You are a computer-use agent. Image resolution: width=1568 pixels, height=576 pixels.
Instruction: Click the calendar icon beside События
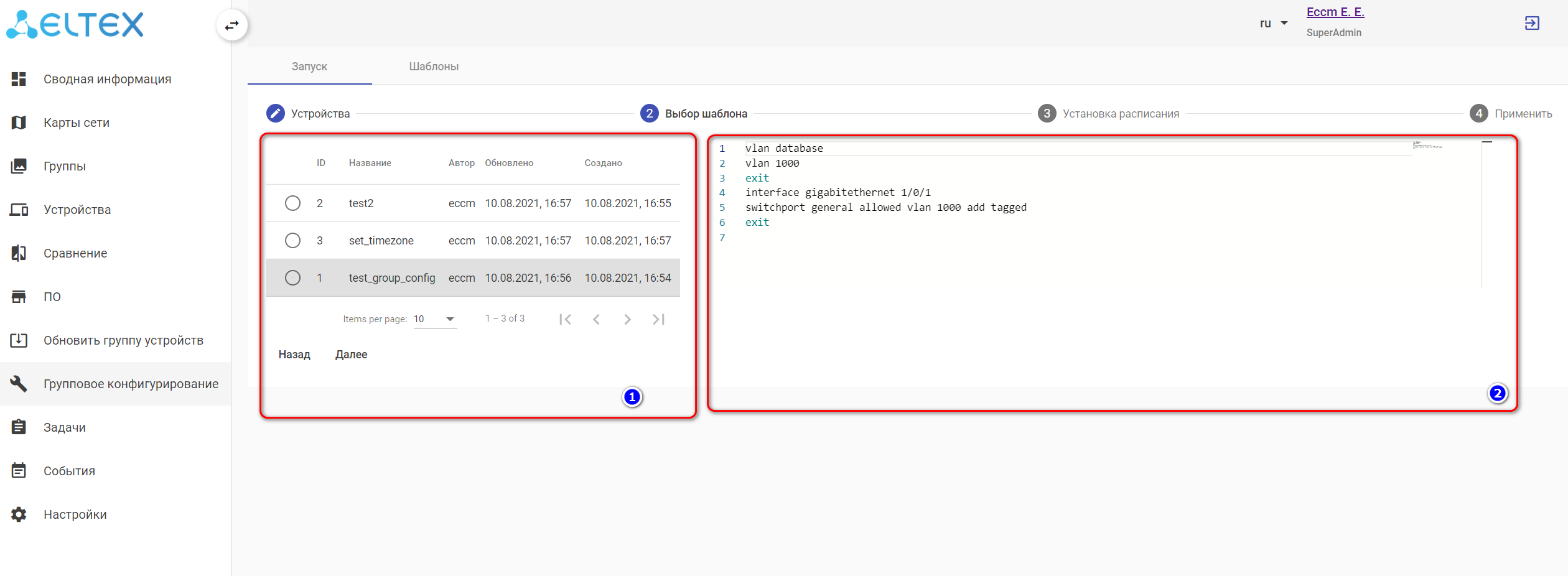(x=19, y=470)
